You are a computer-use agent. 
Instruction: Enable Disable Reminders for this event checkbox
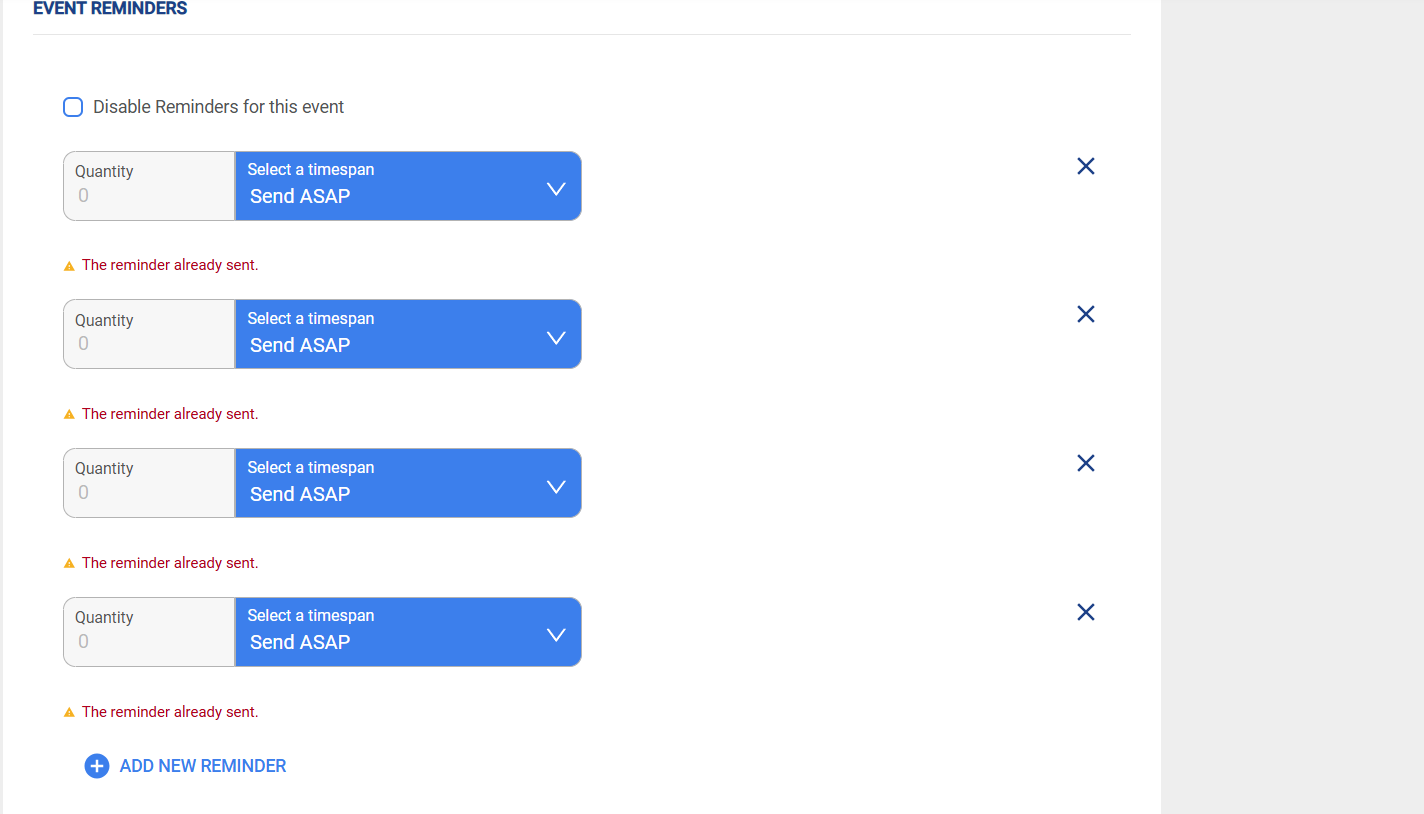73,107
